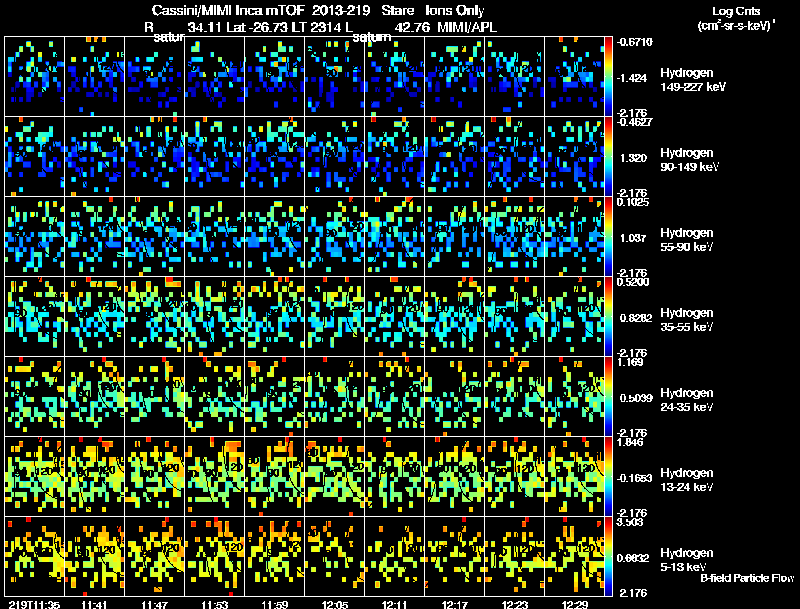The image size is (800, 609).
Task: Click the '1.320' color scale value
Action: pyautogui.click(x=633, y=158)
